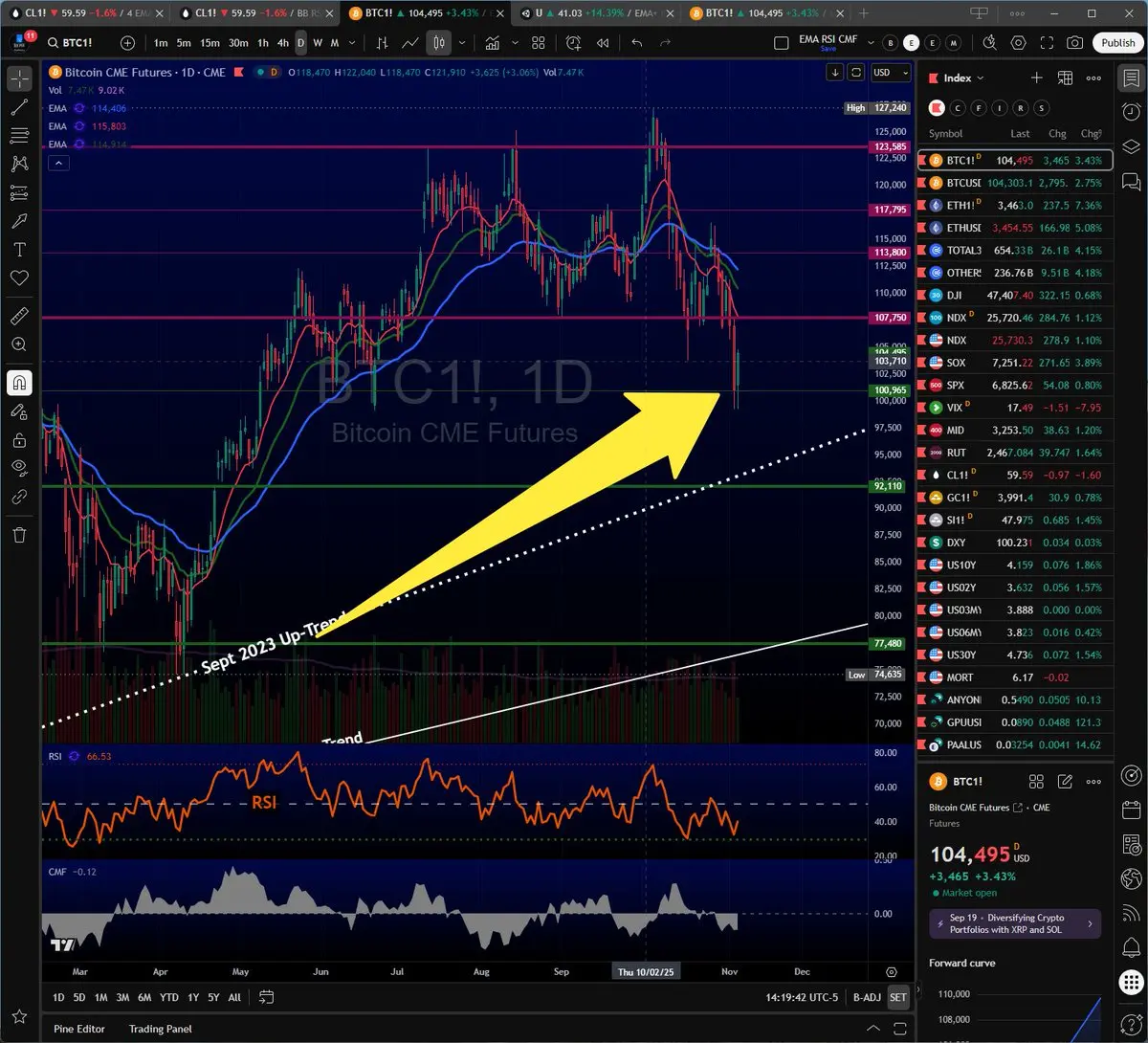Open watchlist advanced view table icon
Viewport: 1148px width, 1043px height.
[x=1065, y=78]
